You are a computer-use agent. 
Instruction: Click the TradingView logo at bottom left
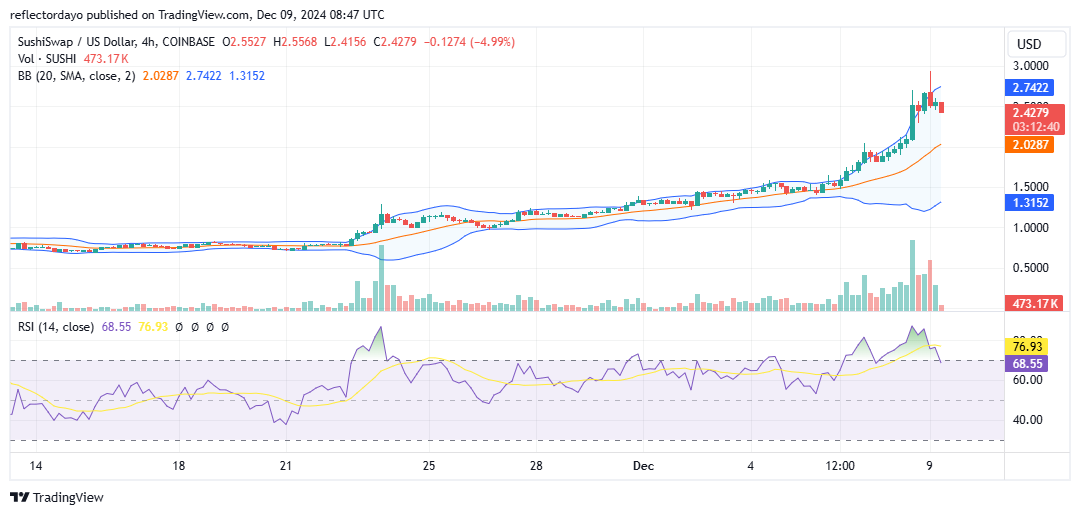coord(56,498)
